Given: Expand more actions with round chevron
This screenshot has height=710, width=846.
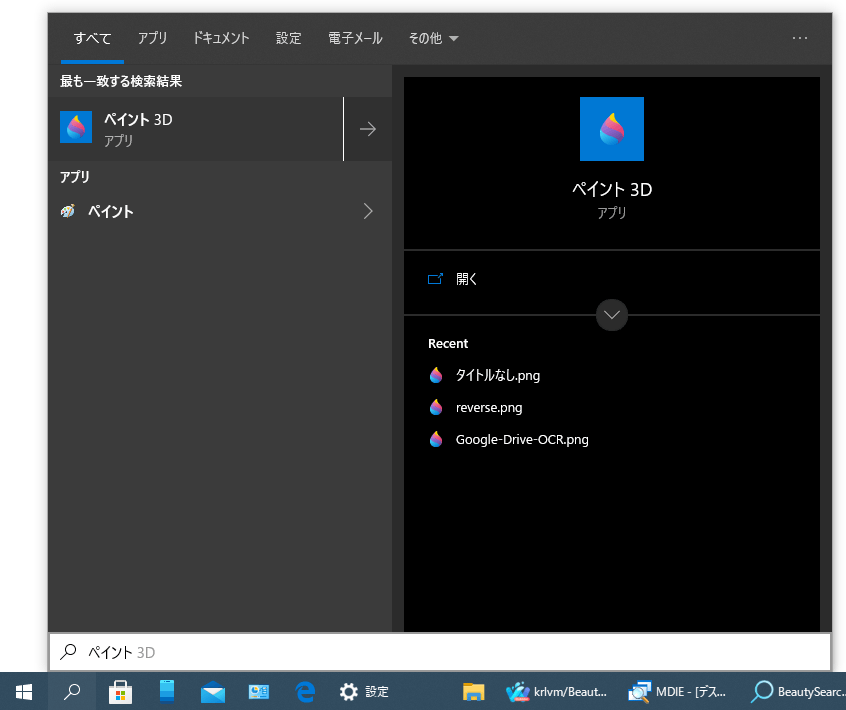Looking at the screenshot, I should [x=612, y=315].
